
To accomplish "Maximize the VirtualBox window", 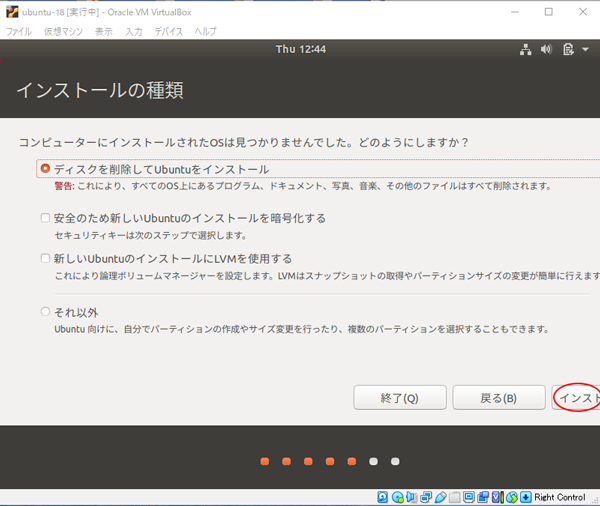I will [x=548, y=12].
